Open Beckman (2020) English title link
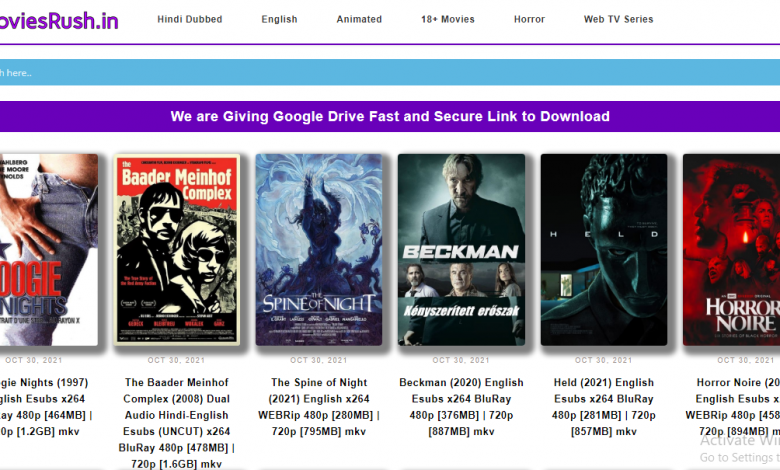Viewport: 780px width, 470px height. [x=461, y=407]
